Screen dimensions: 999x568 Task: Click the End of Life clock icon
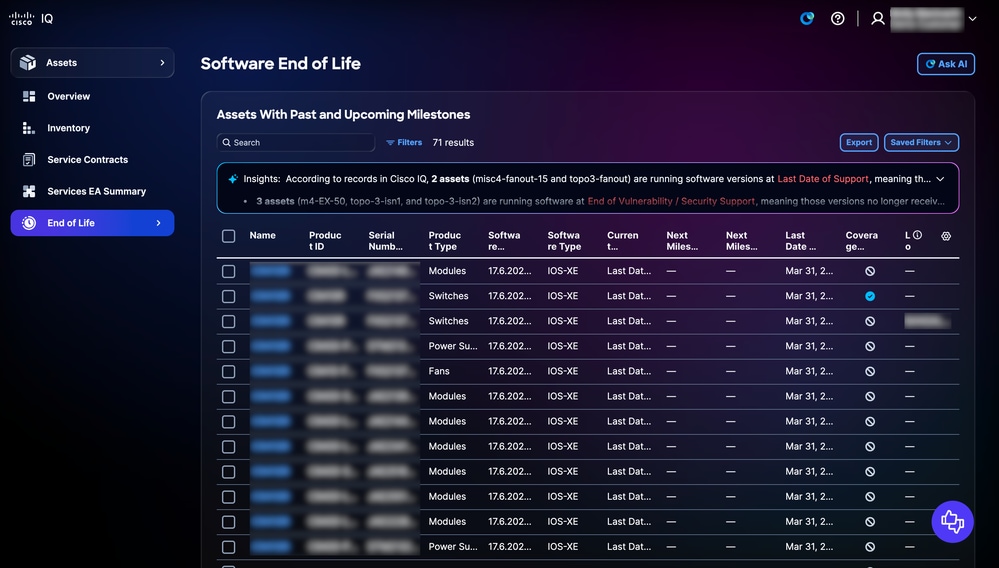(29, 223)
